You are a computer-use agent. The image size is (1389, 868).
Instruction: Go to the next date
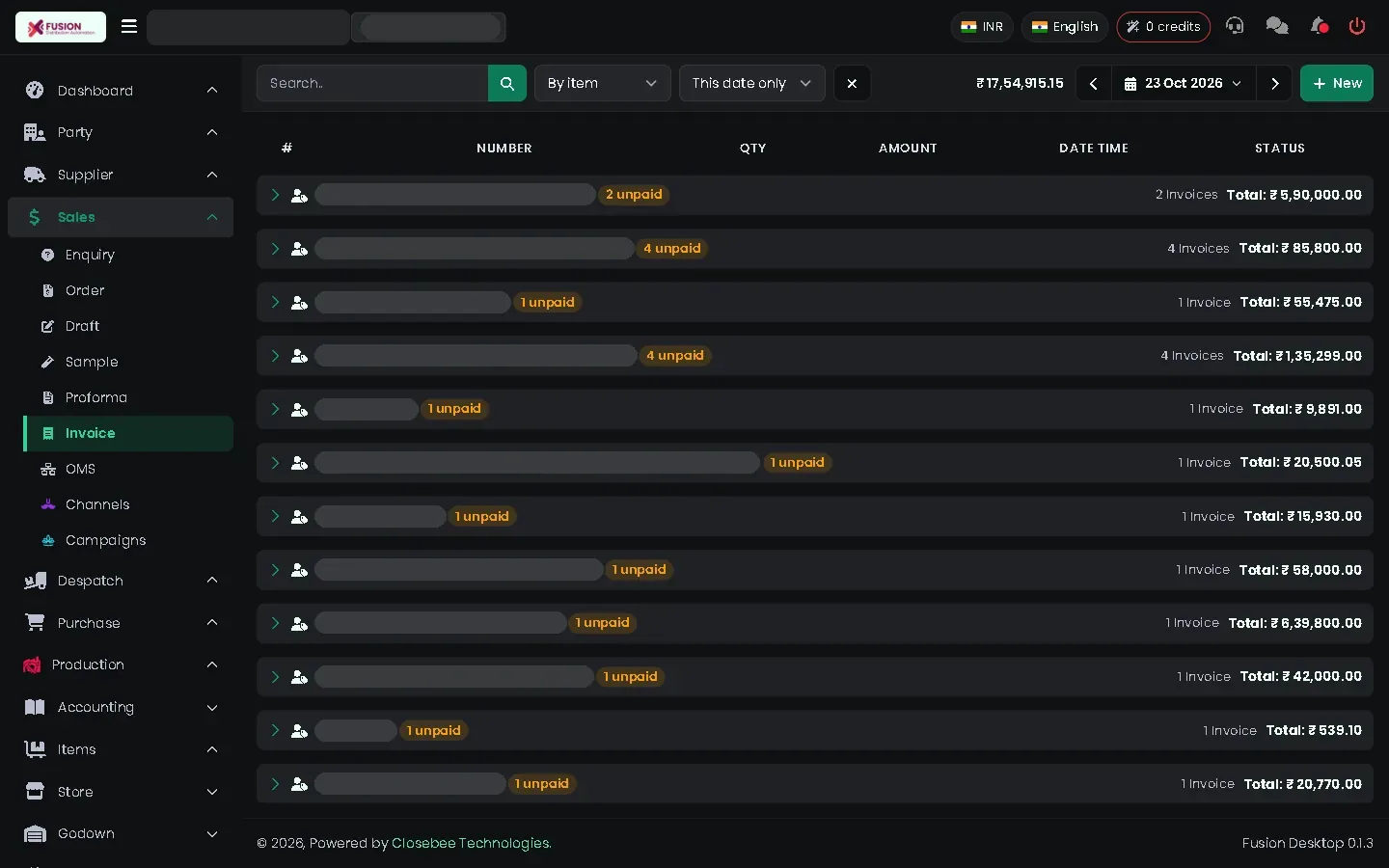[1274, 83]
